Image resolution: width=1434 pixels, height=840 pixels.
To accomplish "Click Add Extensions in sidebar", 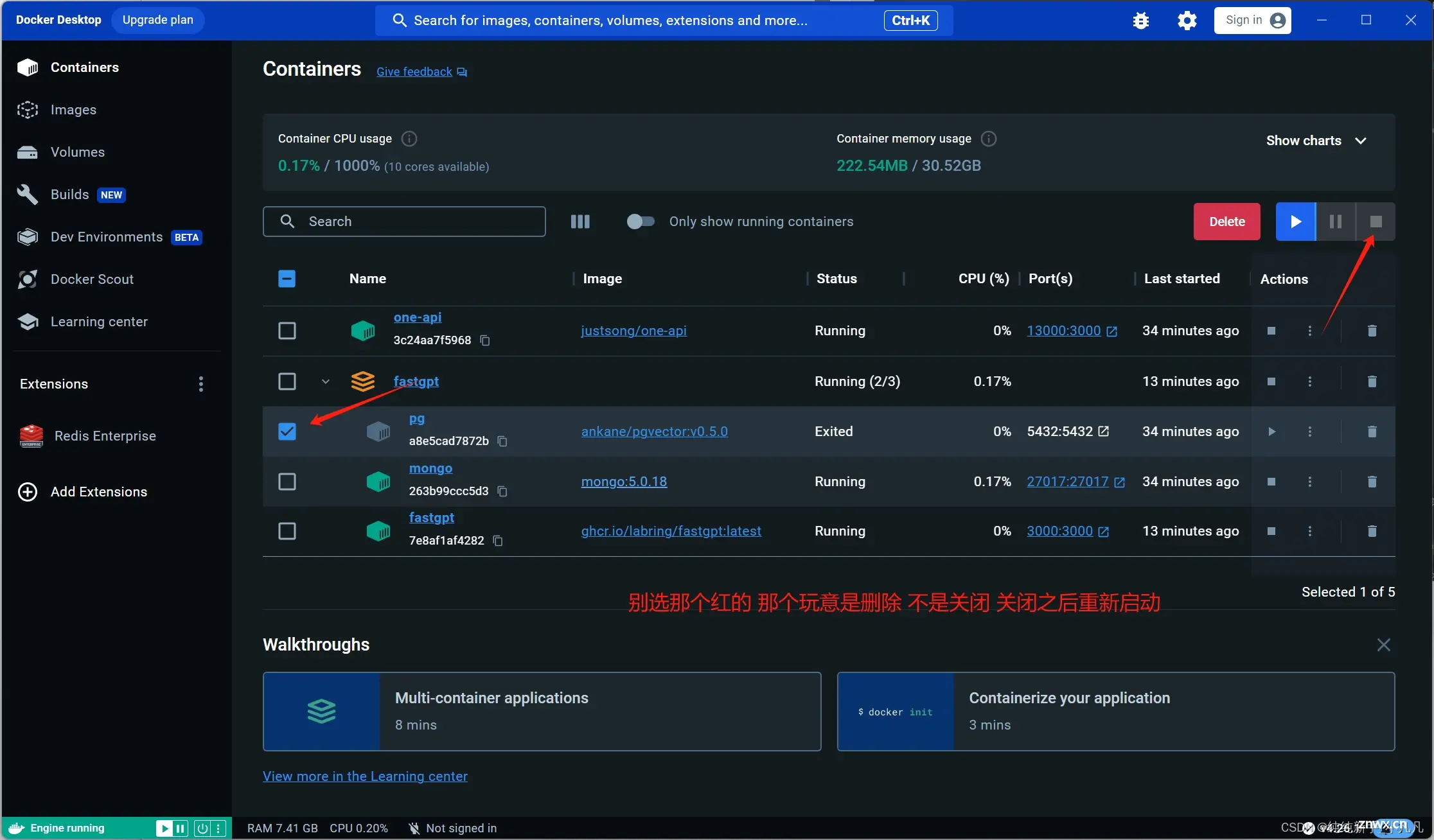I will tap(116, 492).
